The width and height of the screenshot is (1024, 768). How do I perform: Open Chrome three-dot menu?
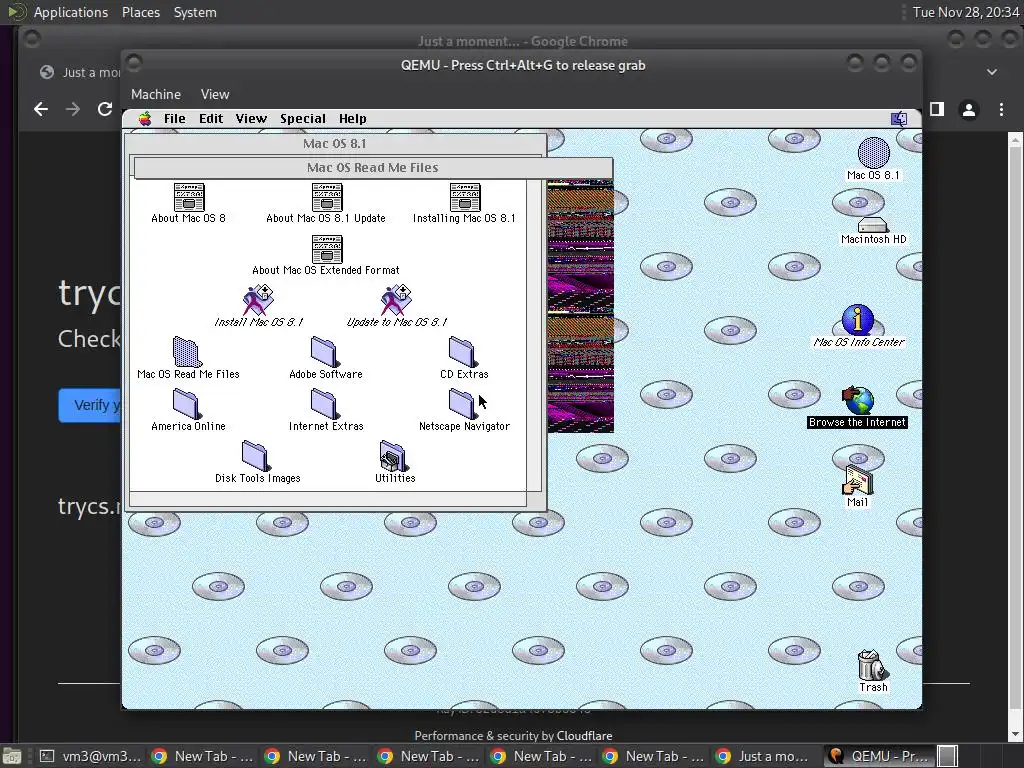click(1001, 110)
